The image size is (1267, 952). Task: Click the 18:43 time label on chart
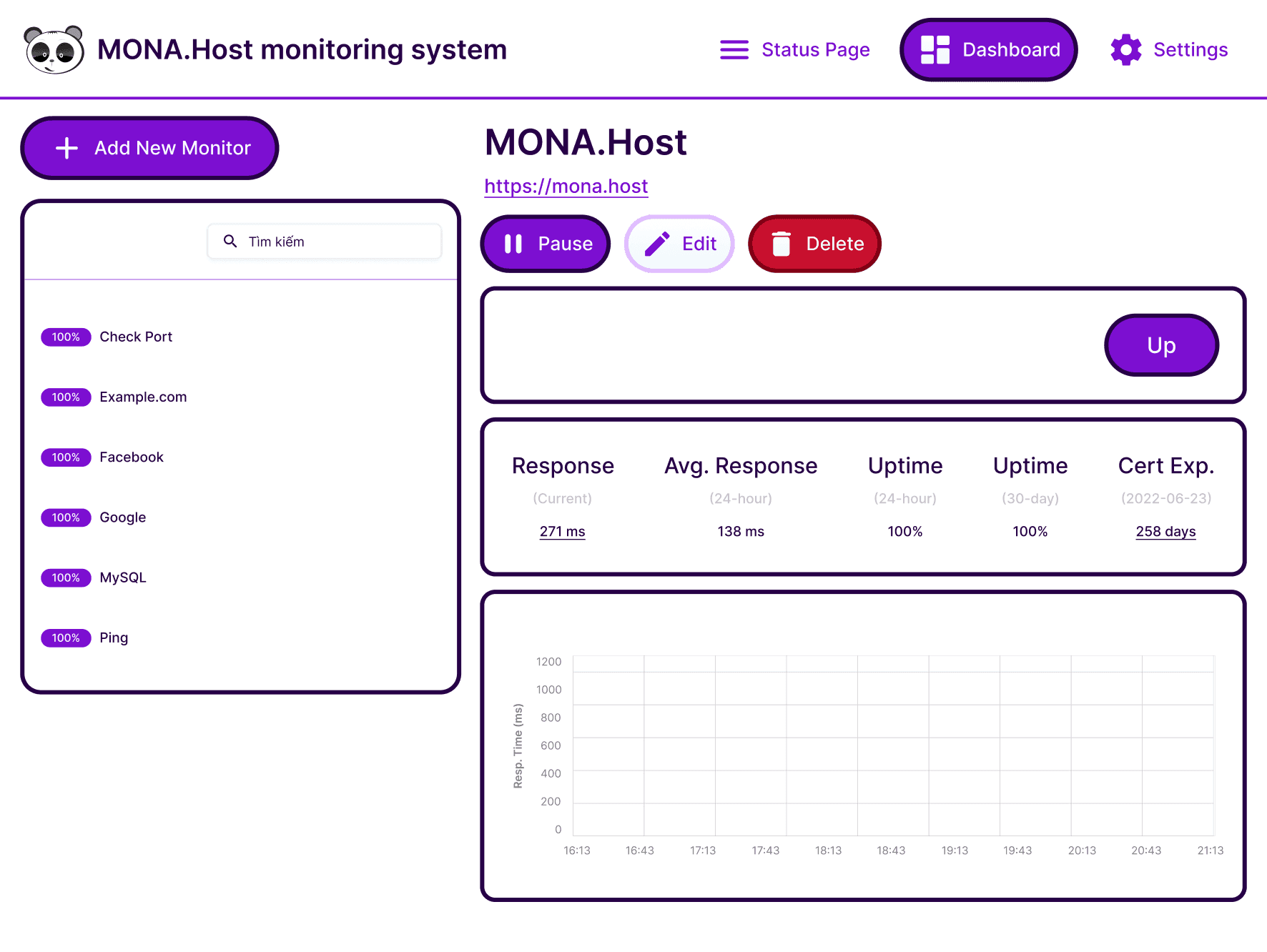click(891, 851)
